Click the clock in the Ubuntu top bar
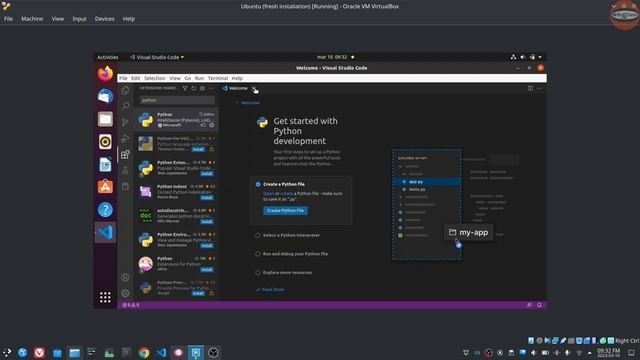Screen dimensions: 640x360 tap(332, 57)
